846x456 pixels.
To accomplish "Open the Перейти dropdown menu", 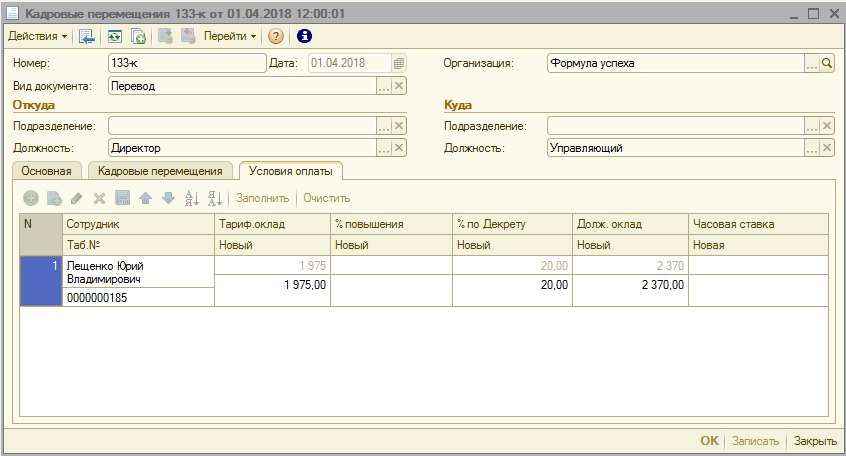I will [230, 36].
